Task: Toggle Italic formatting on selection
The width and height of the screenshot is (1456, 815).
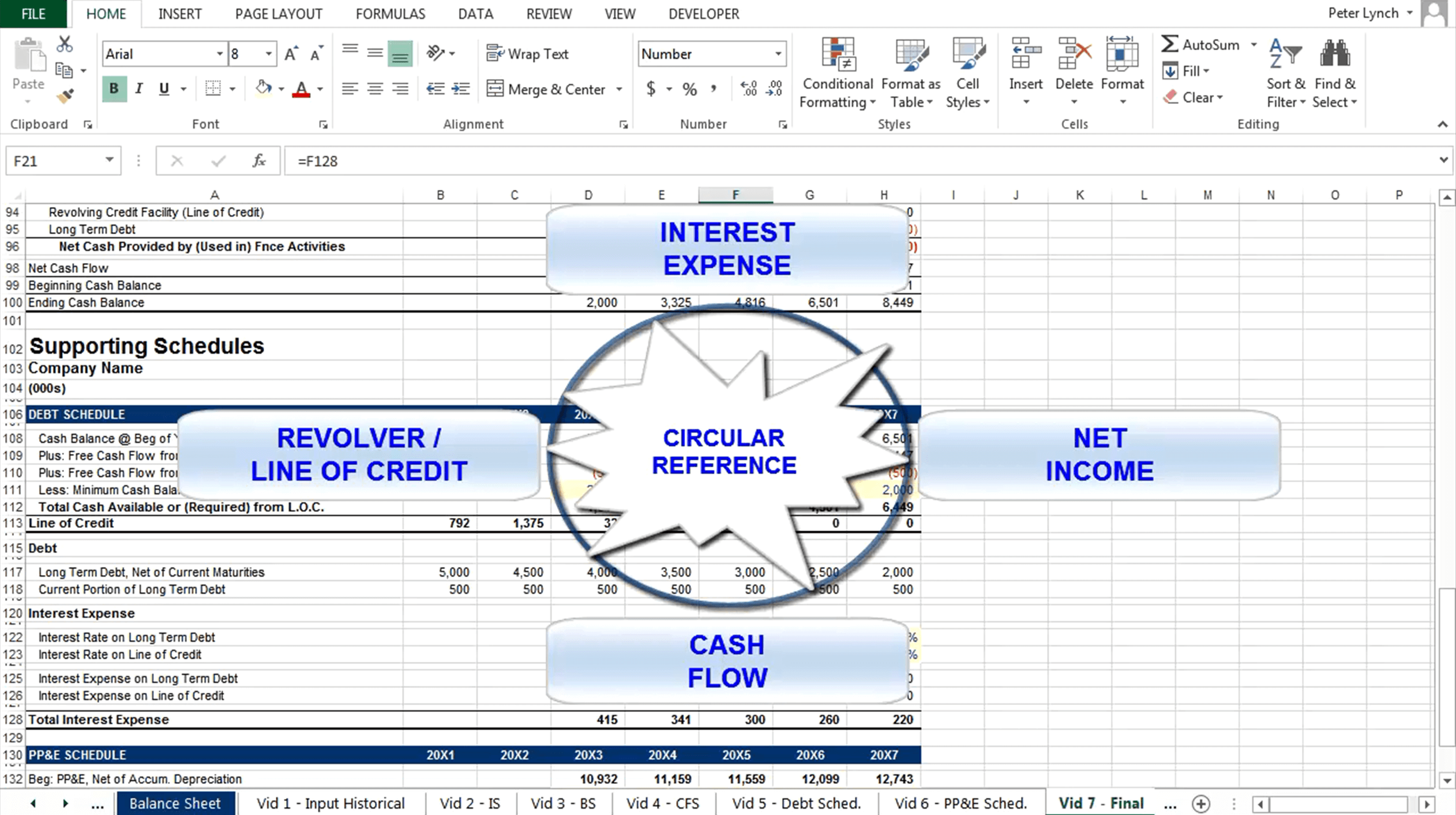Action: coord(139,88)
